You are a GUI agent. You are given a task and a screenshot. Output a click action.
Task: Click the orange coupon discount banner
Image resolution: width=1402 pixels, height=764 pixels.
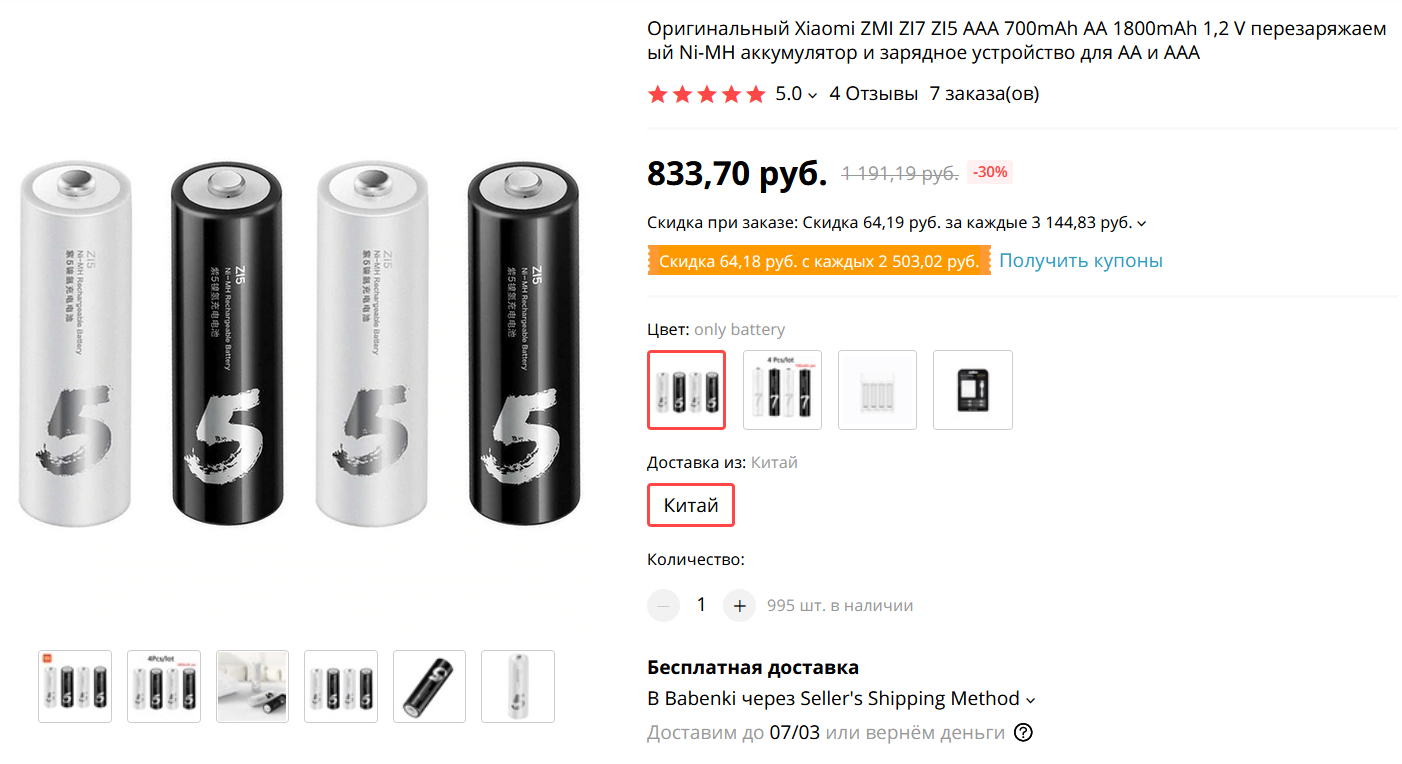click(818, 262)
